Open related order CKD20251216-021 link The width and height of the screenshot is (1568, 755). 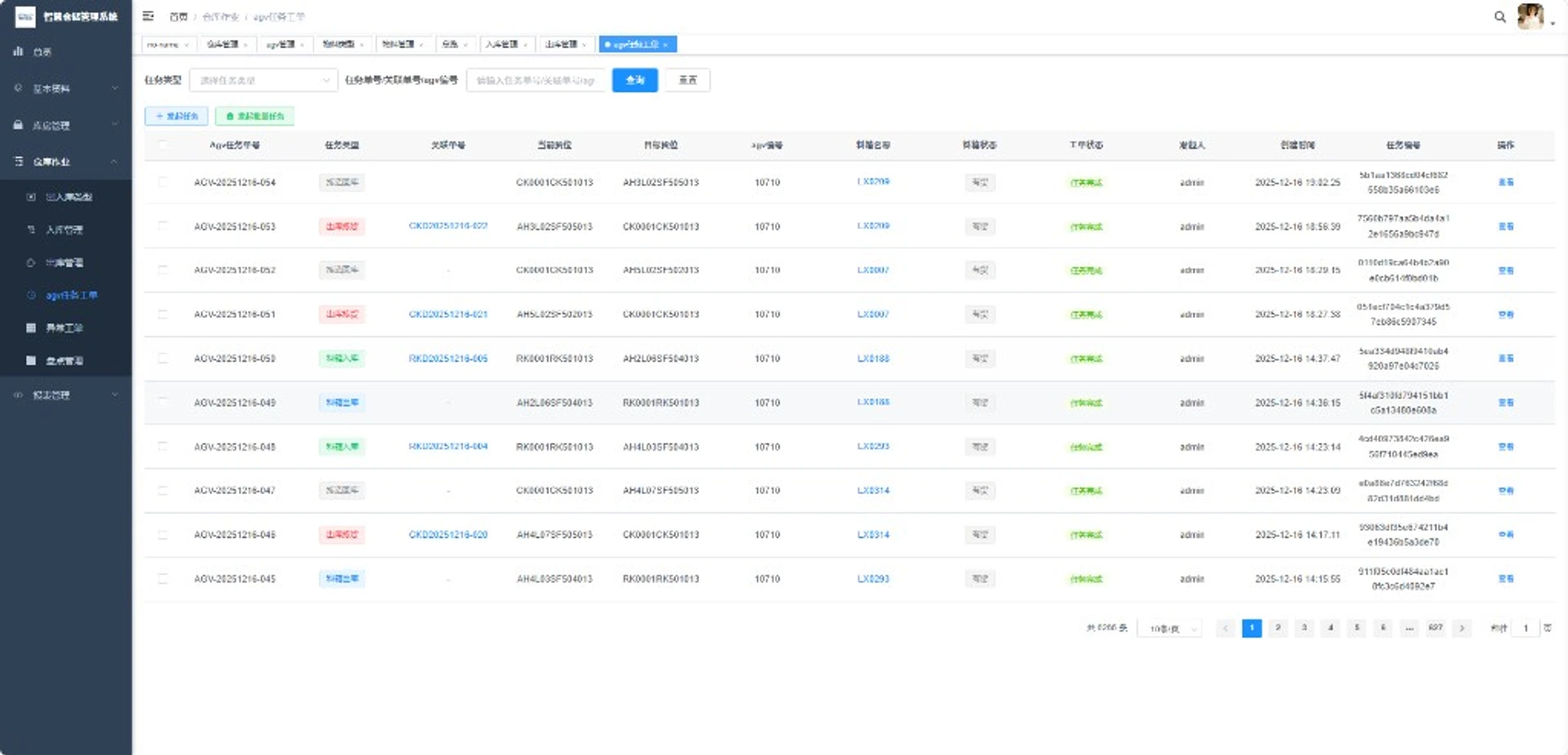448,314
